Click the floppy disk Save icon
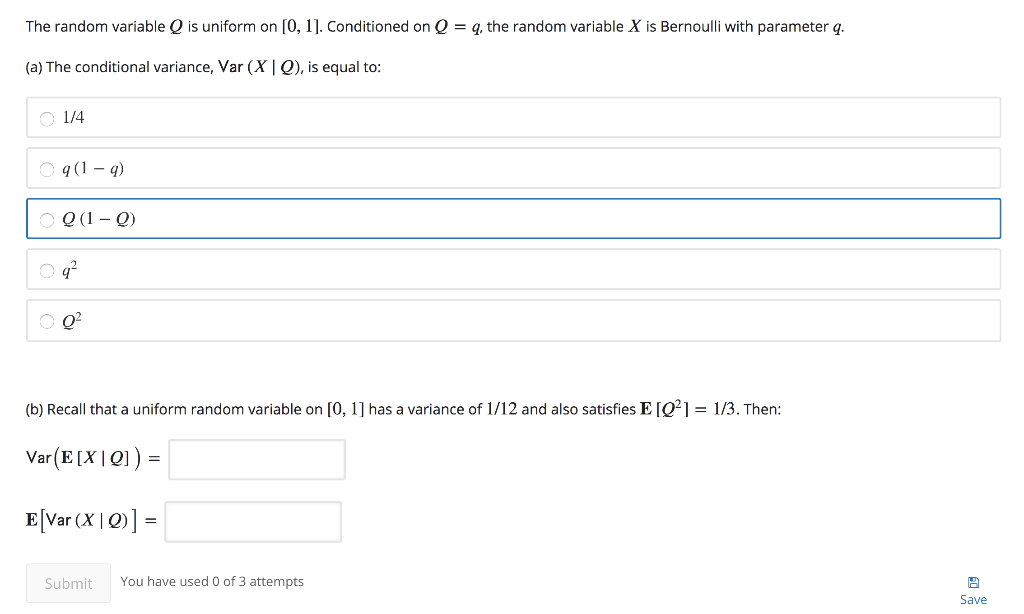 click(973, 582)
